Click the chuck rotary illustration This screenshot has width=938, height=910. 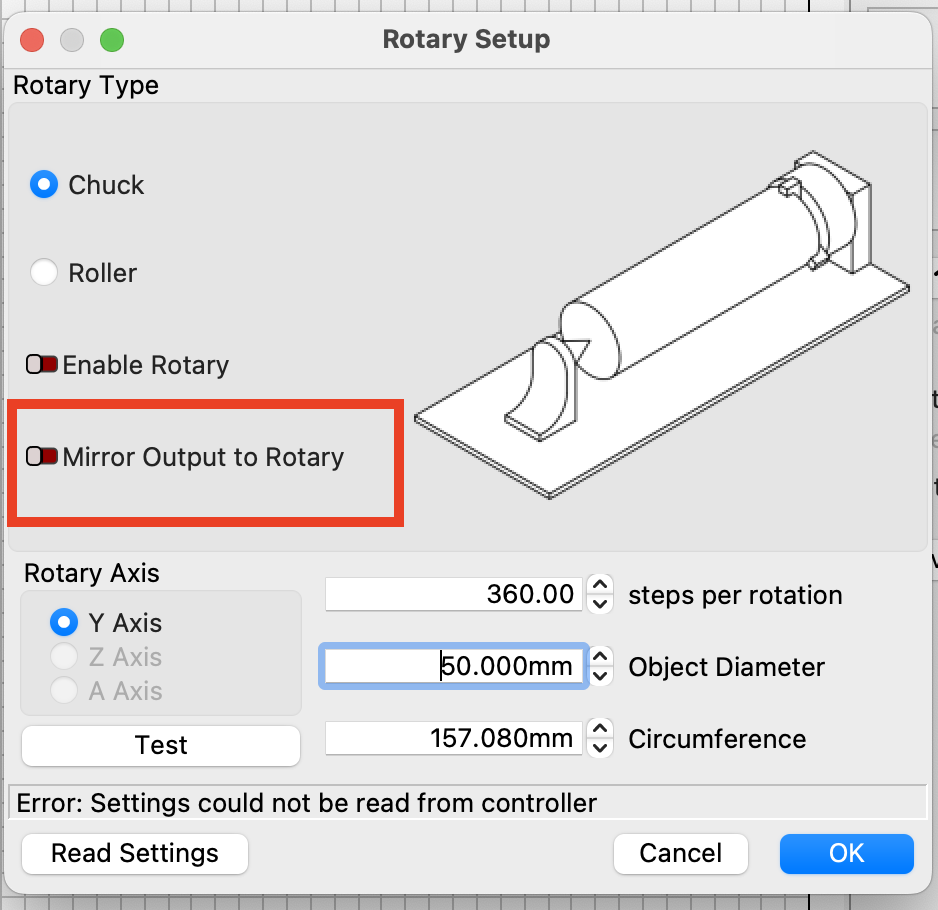point(662,324)
